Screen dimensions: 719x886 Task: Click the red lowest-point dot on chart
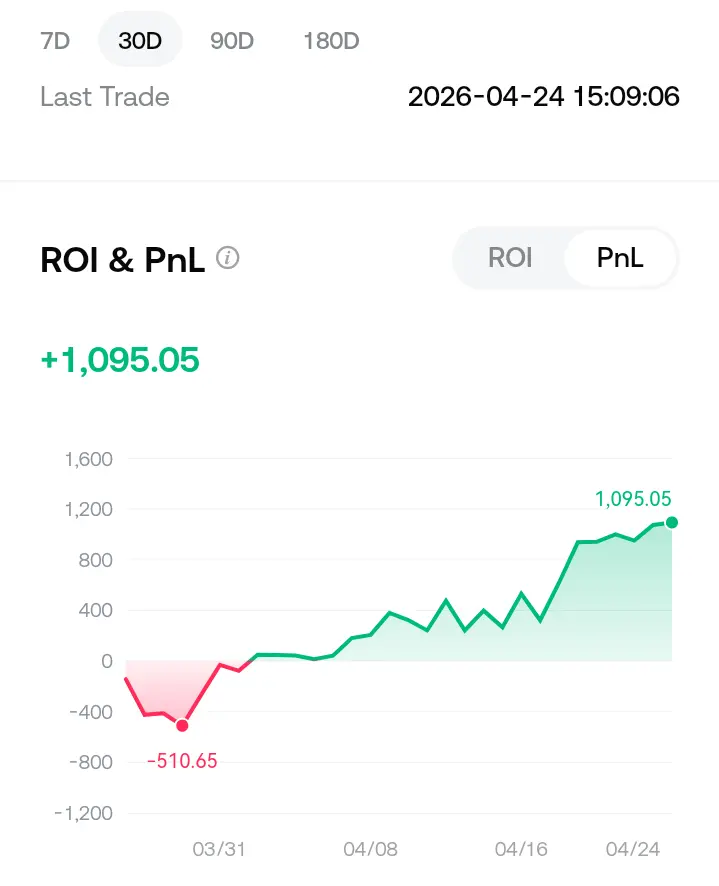point(182,725)
